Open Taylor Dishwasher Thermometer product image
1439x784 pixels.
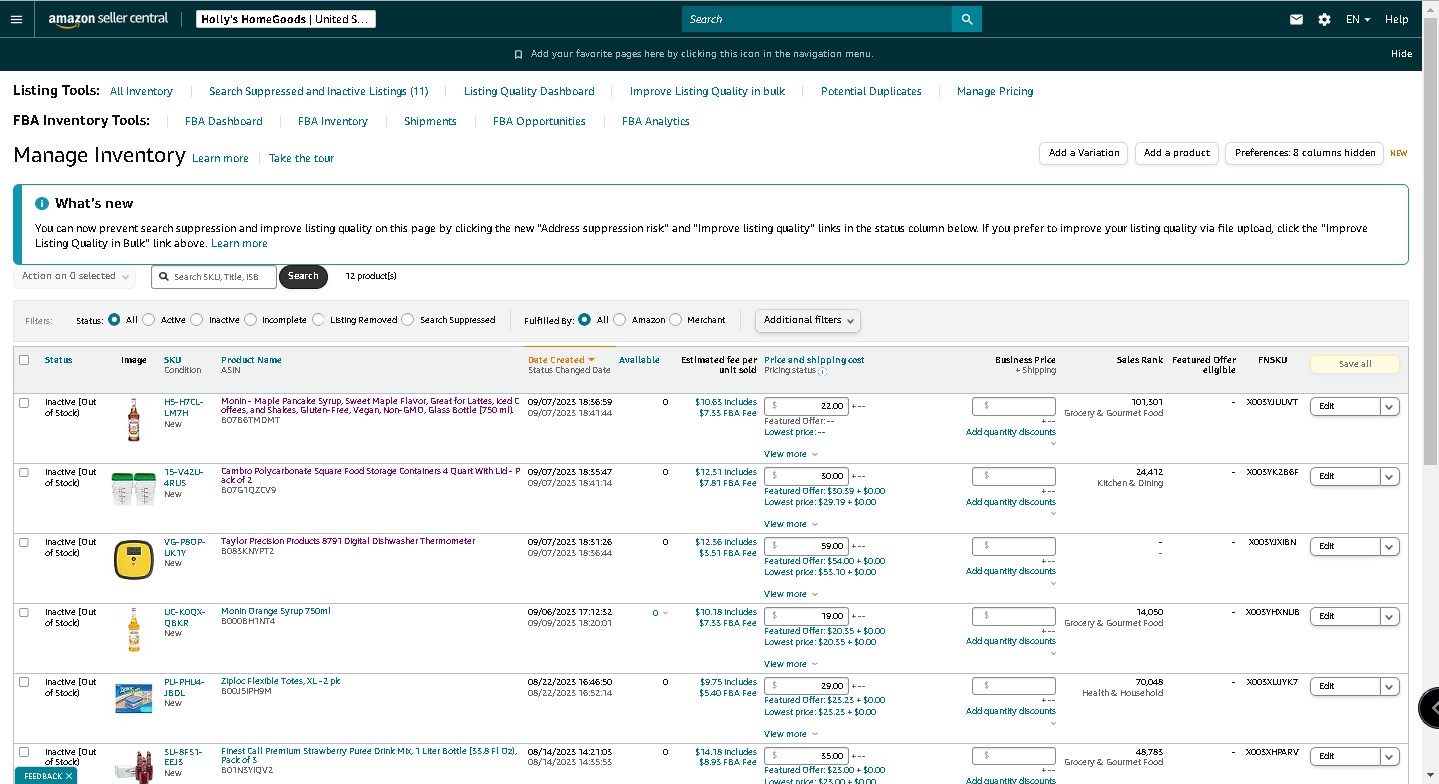pos(134,559)
